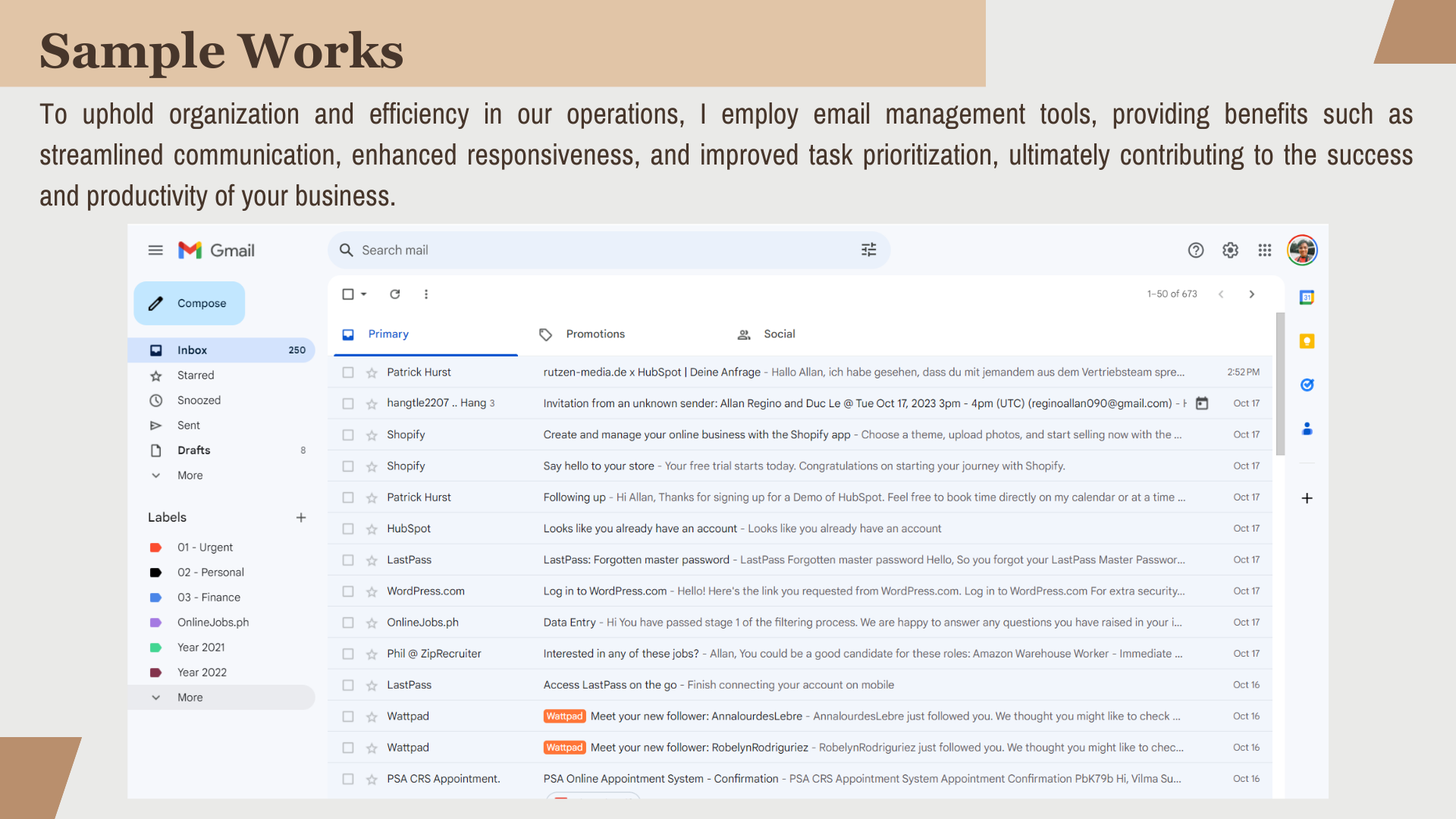This screenshot has height=819, width=1456.
Task: Refresh the inbox with reload icon
Action: click(395, 294)
